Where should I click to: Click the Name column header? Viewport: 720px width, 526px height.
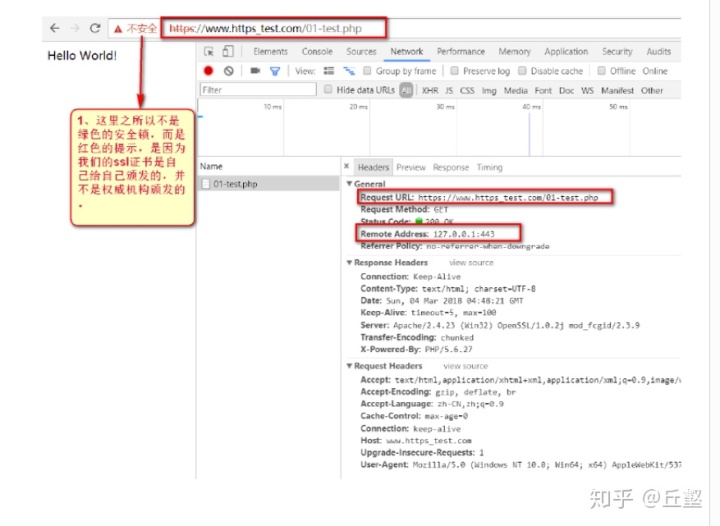211,166
